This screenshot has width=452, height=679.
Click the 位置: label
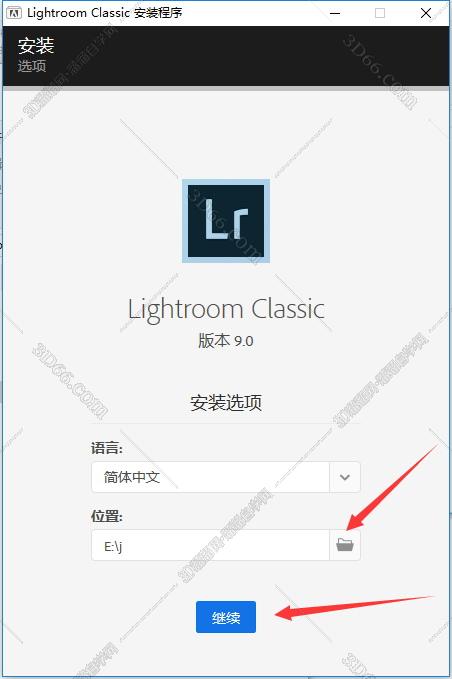[x=107, y=516]
